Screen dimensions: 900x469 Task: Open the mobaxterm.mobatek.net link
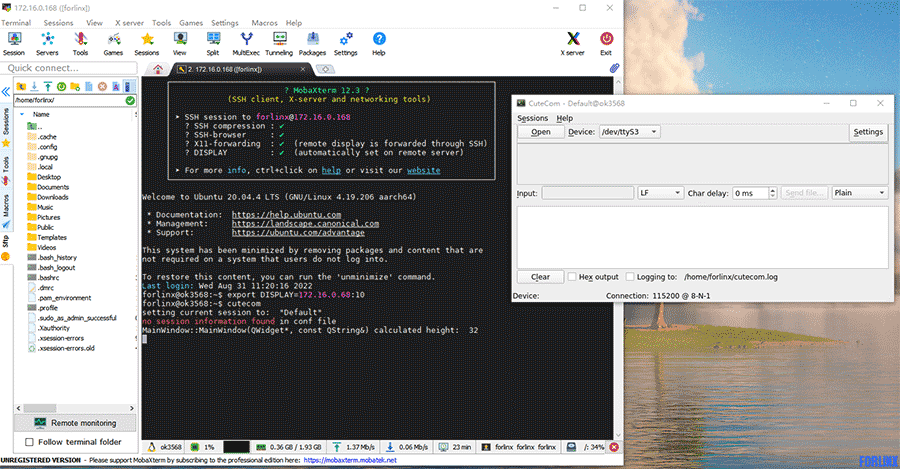pos(350,460)
